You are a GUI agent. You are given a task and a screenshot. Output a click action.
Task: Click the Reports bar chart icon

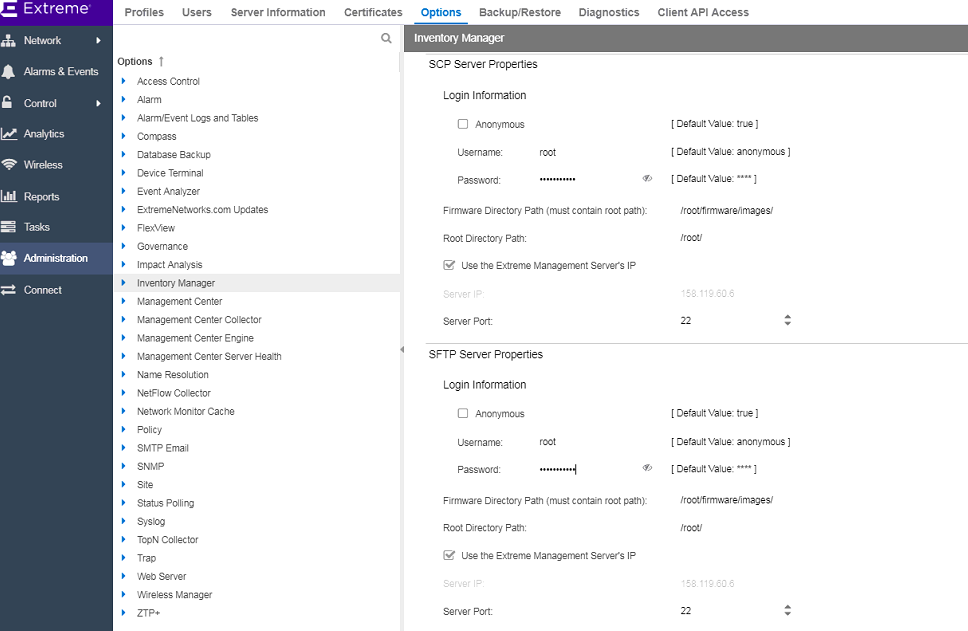pyautogui.click(x=9, y=196)
